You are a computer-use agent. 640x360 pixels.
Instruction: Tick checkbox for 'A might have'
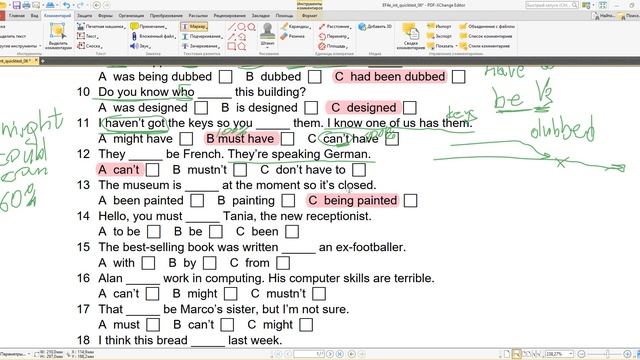coord(186,139)
